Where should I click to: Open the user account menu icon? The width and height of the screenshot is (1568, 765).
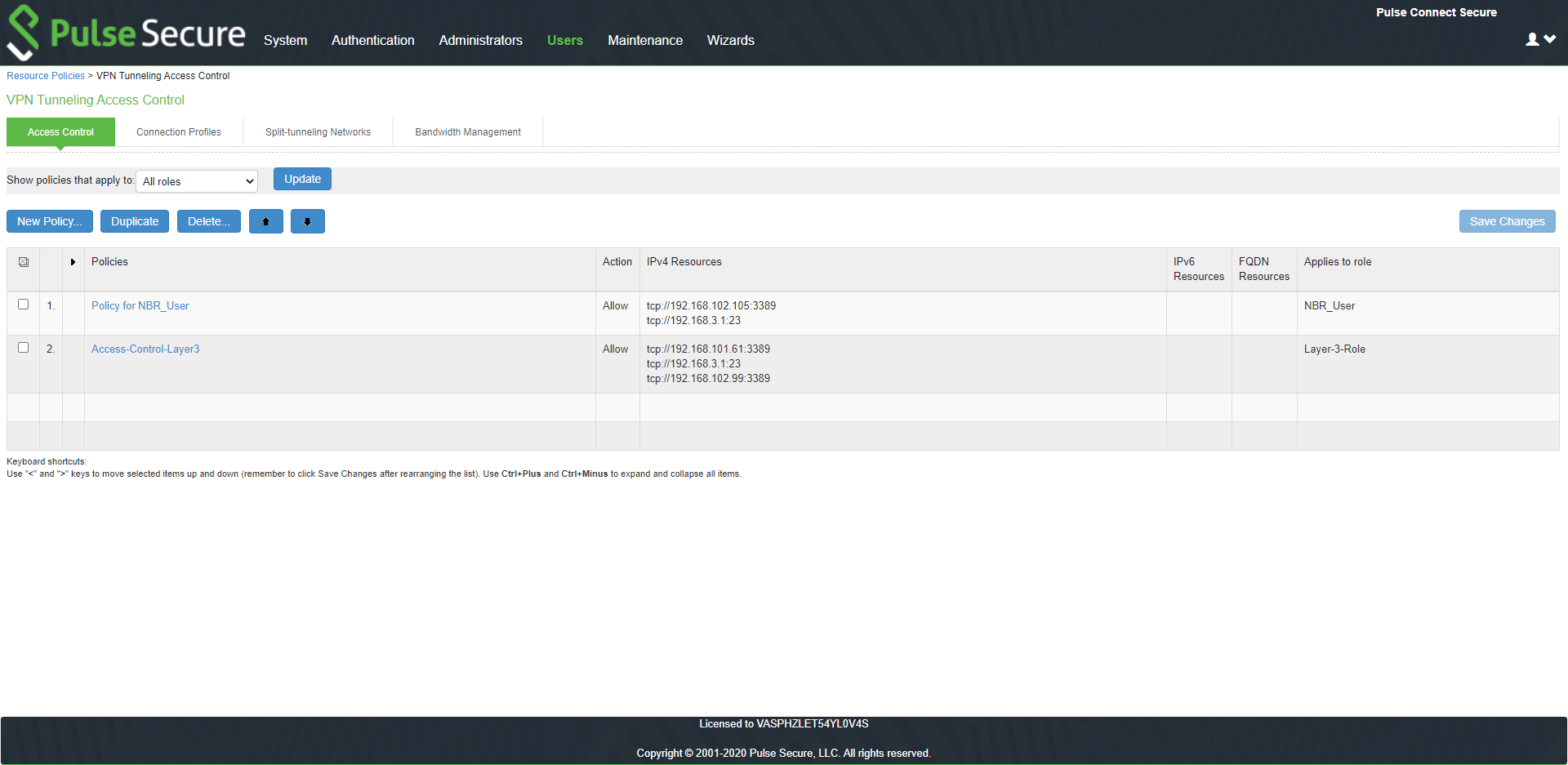tap(1540, 39)
